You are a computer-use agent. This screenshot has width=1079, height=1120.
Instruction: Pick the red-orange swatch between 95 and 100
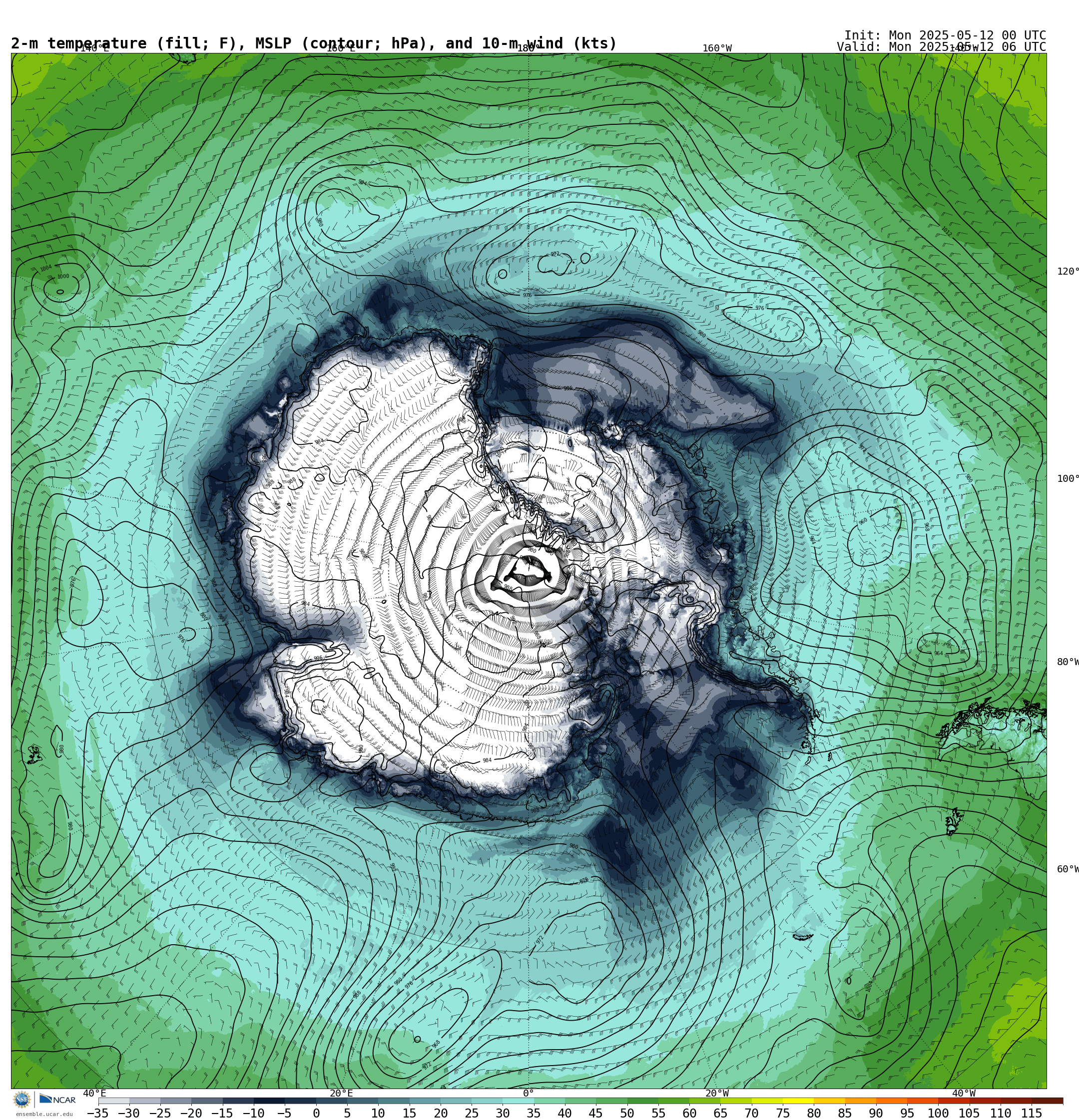click(923, 1101)
